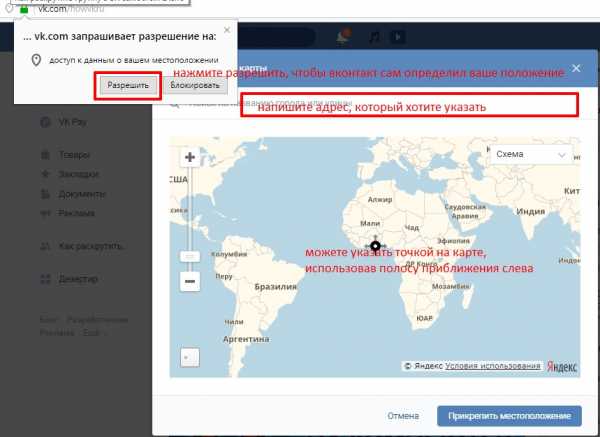Screen dimensions: 600x437
Task: Click ЮАР label on the map
Action: (x=424, y=318)
